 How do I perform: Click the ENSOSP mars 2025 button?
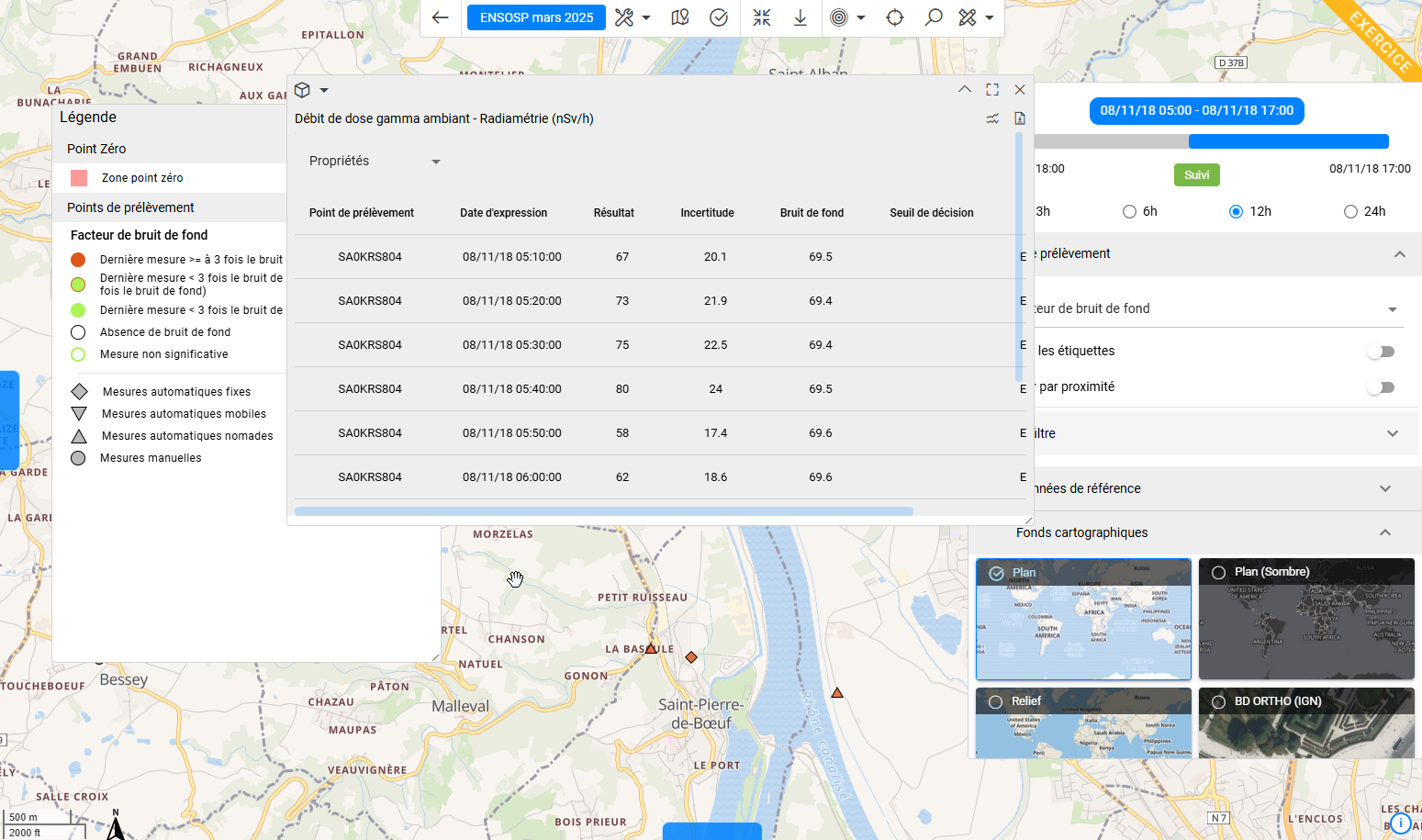tap(536, 17)
